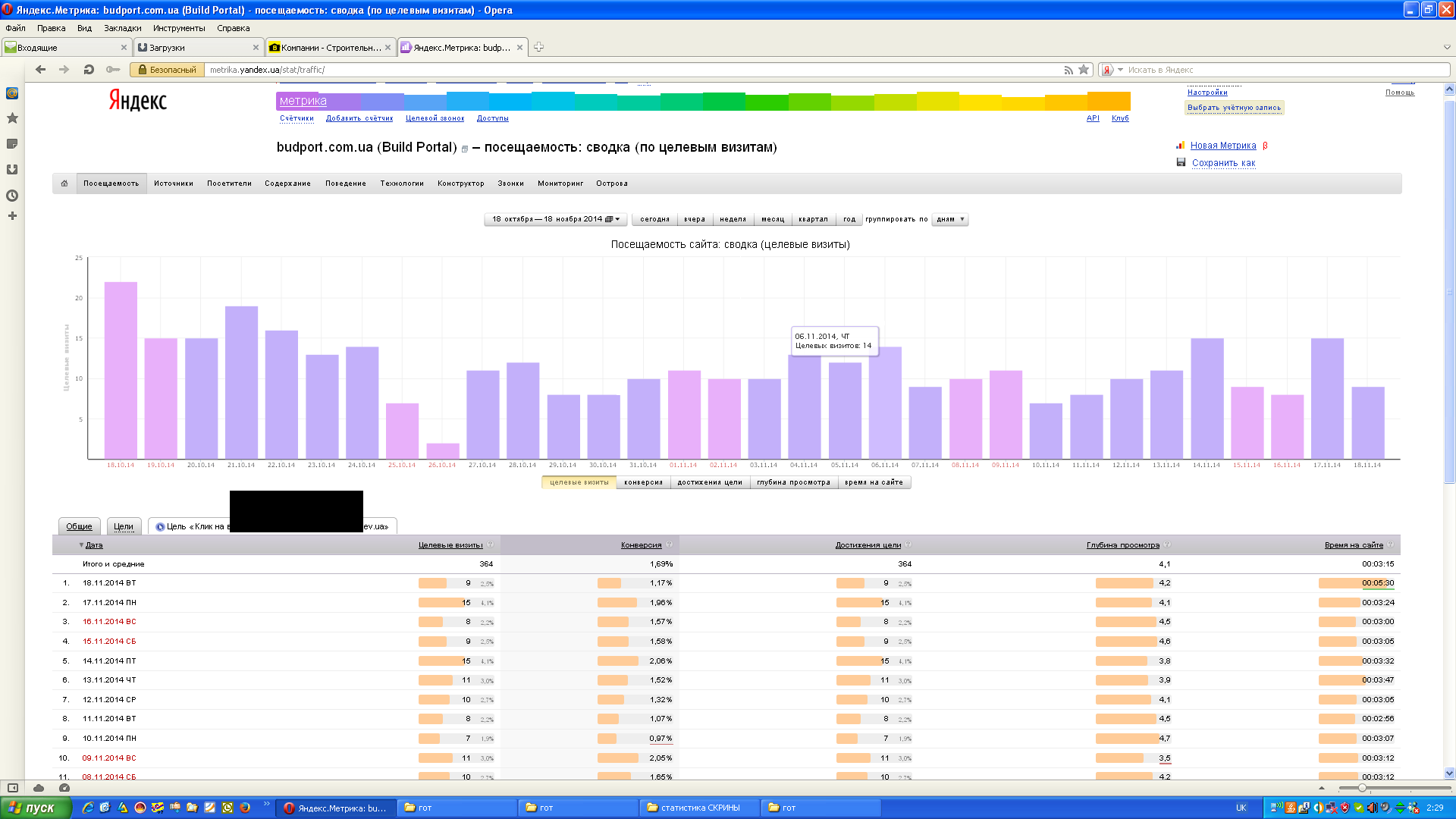Switch chart to достижения цели metric

pos(710,482)
